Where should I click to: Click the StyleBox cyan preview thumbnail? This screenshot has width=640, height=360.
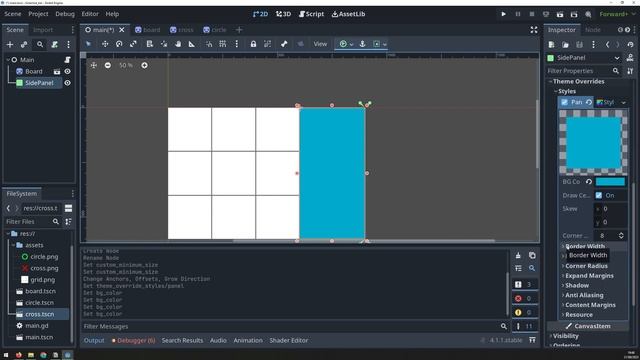tap(593, 142)
